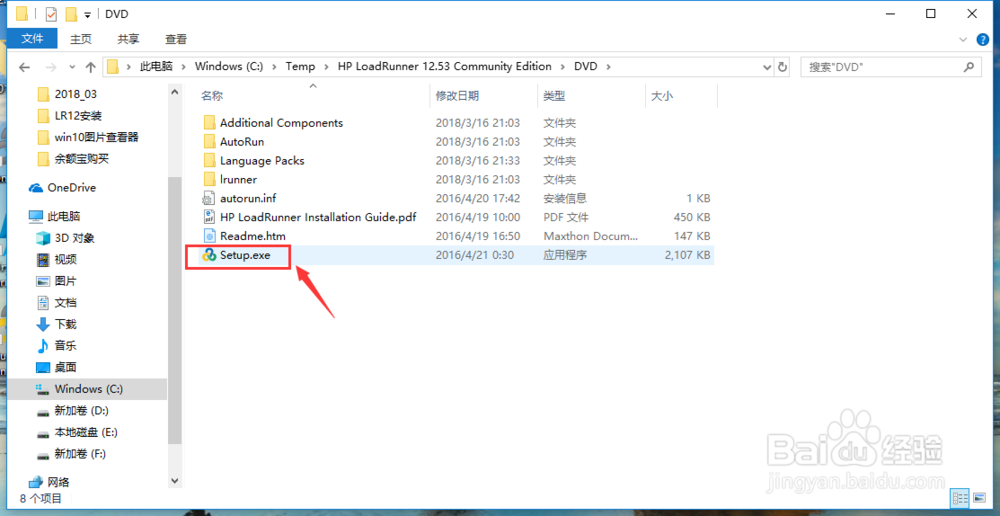Viewport: 1000px width, 516px height.
Task: Select the Readme.htm file
Action: [x=253, y=236]
